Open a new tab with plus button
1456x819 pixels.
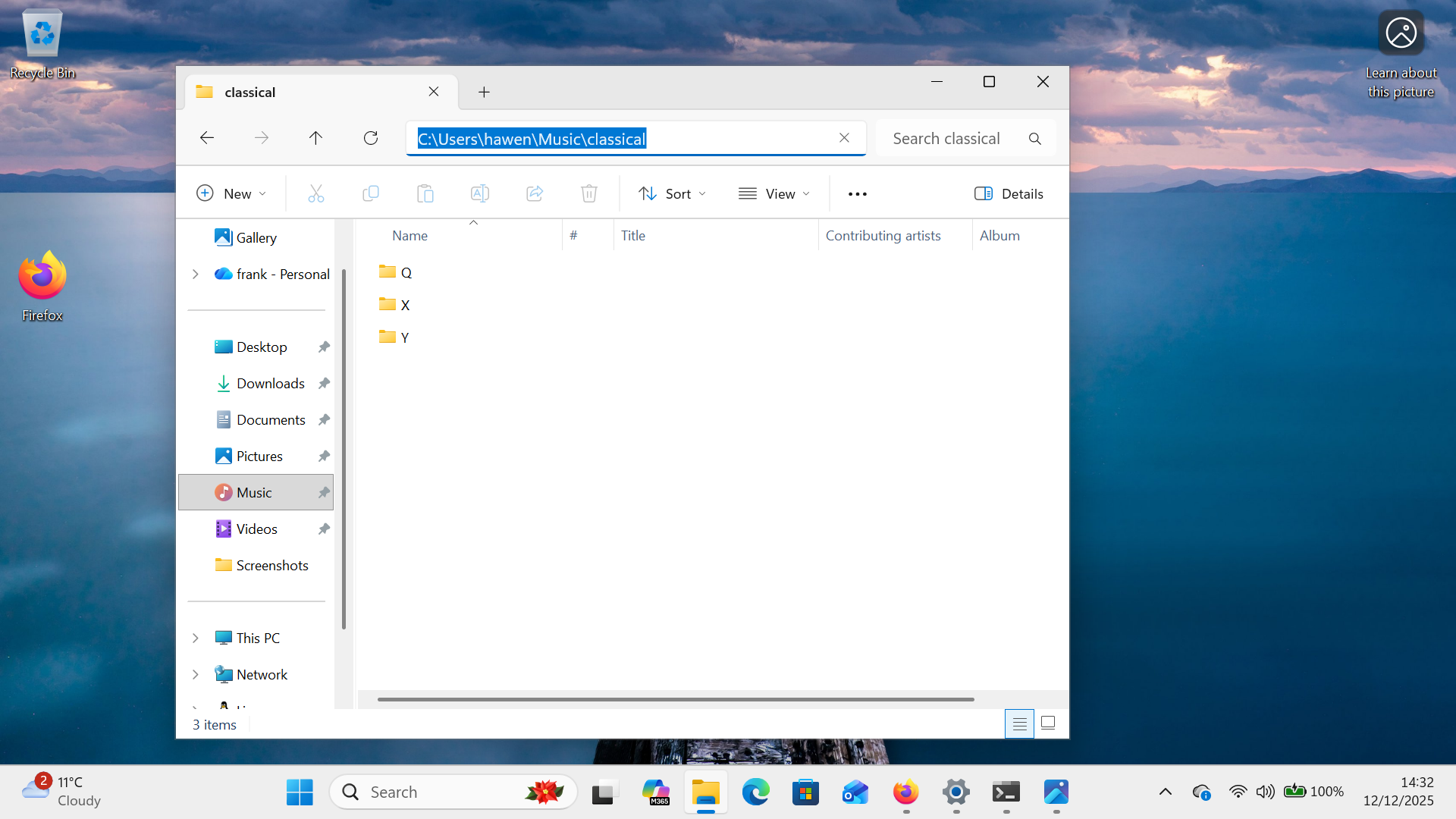pyautogui.click(x=484, y=93)
